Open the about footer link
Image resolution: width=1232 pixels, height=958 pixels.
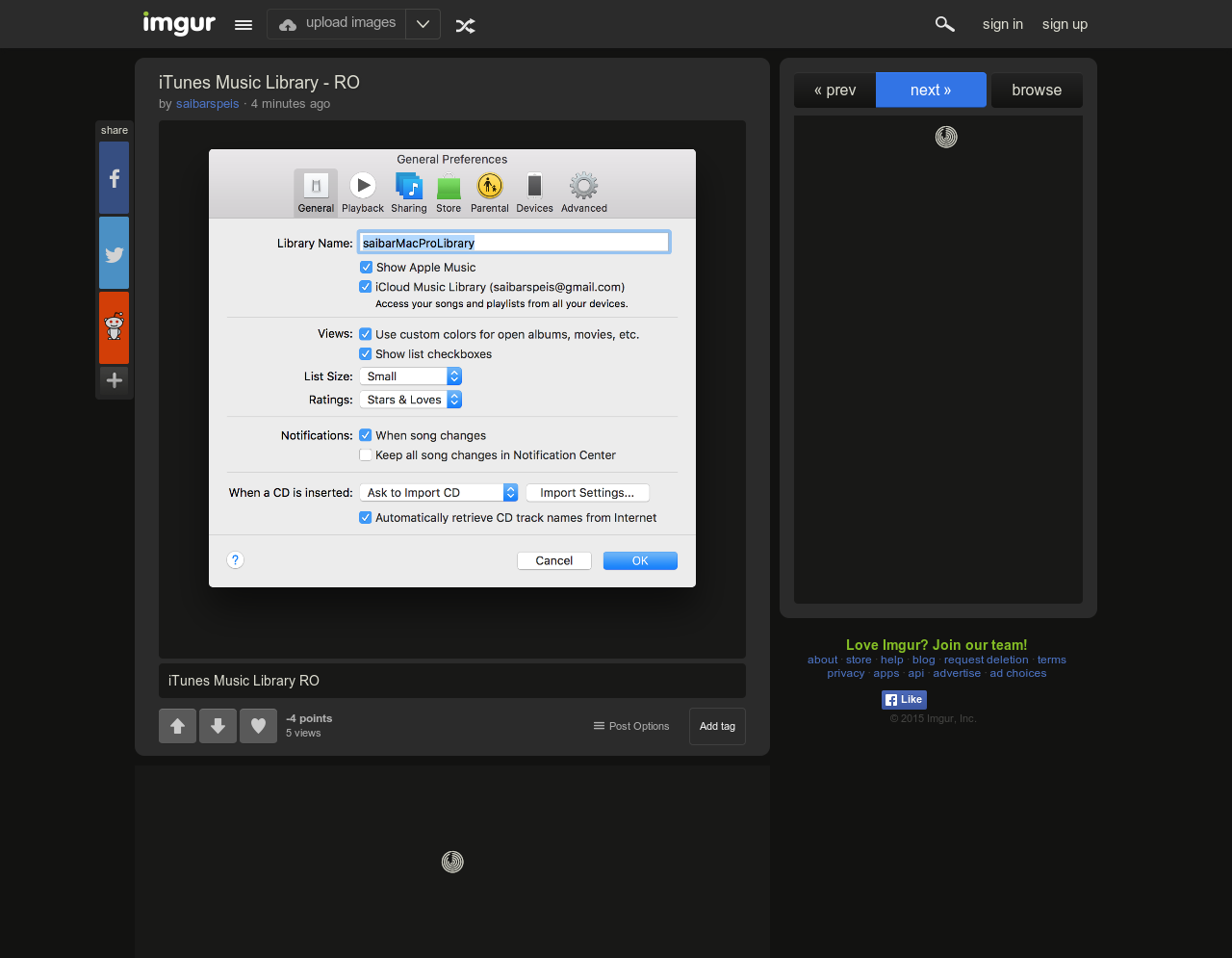(x=823, y=660)
